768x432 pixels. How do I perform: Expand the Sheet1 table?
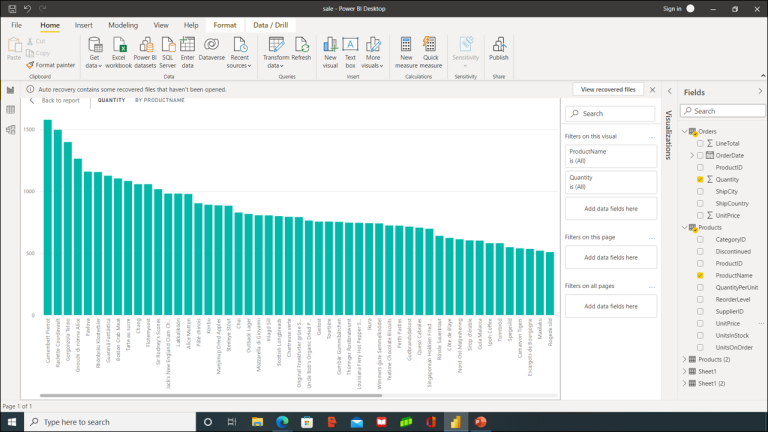click(x=684, y=371)
